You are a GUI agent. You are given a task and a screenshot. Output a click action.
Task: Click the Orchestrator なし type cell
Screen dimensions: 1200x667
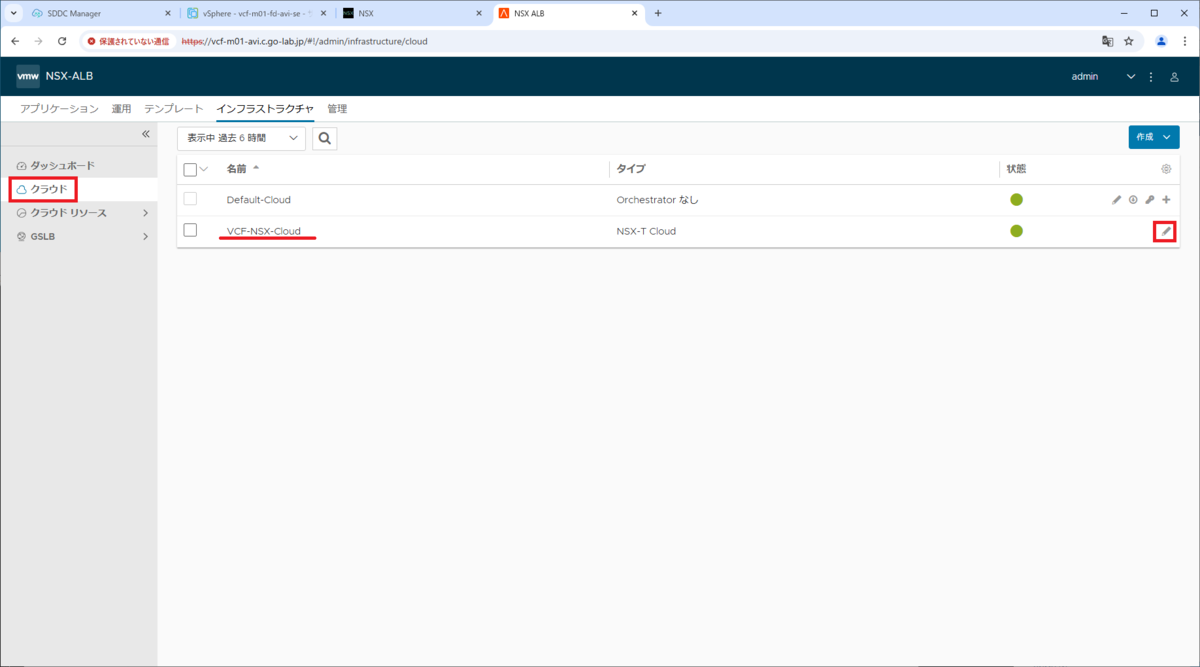(x=657, y=200)
